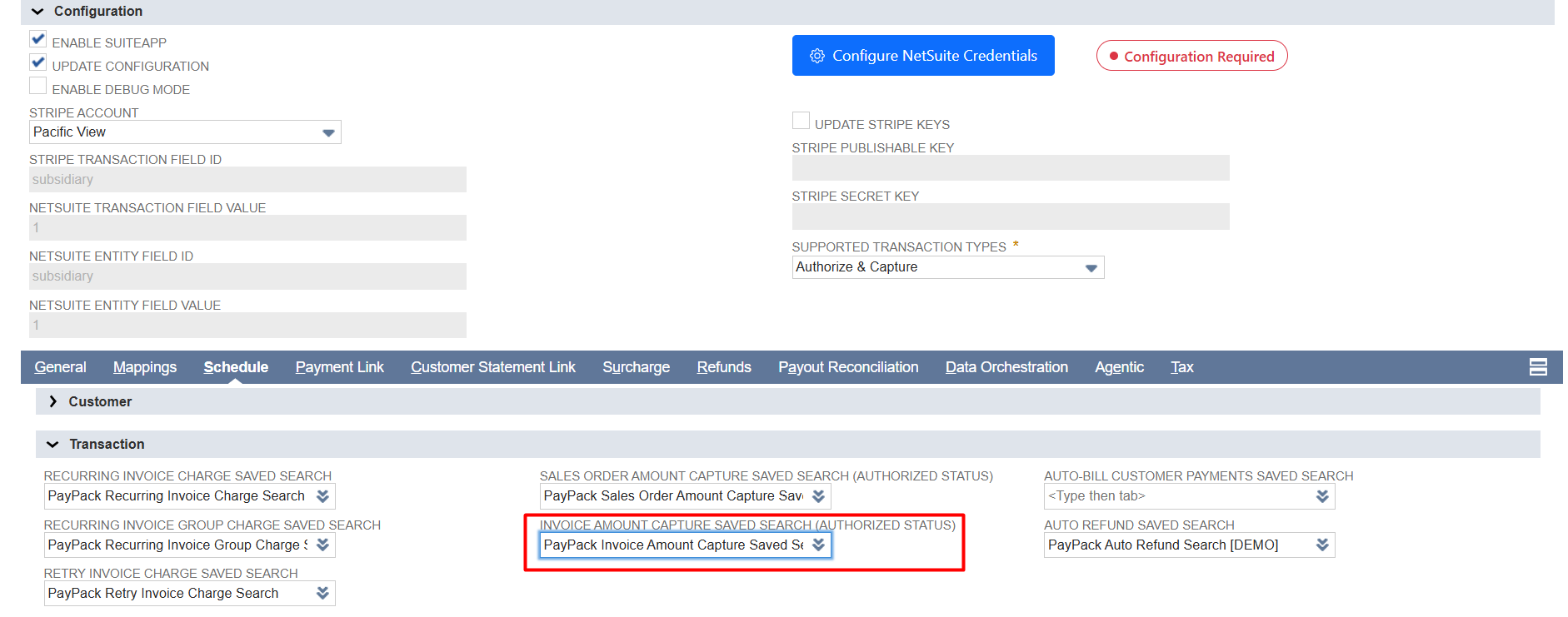Open the Data Orchestration tab
The image size is (1568, 617).
[x=1006, y=367]
